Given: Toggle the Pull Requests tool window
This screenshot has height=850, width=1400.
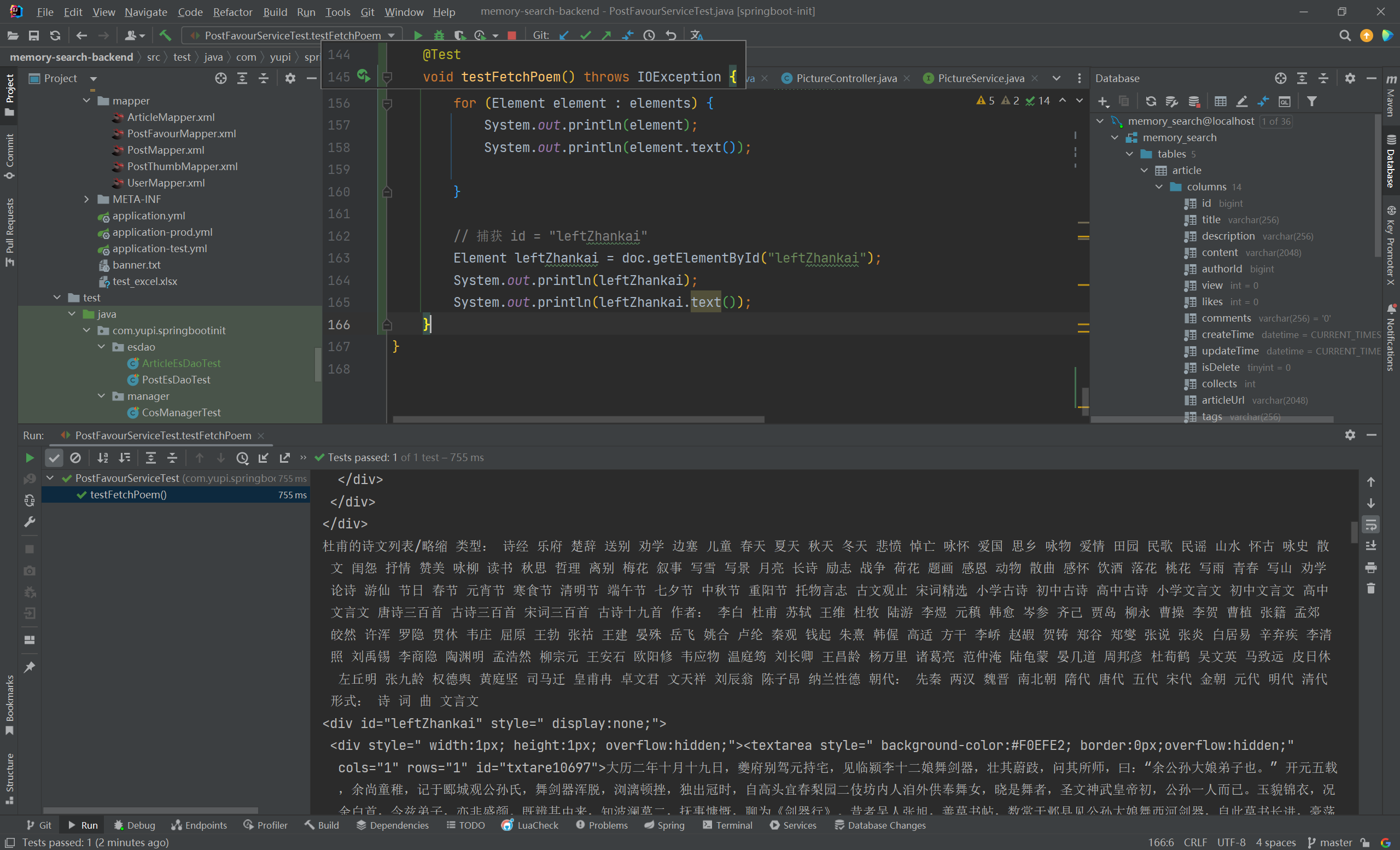Looking at the screenshot, I should point(9,233).
